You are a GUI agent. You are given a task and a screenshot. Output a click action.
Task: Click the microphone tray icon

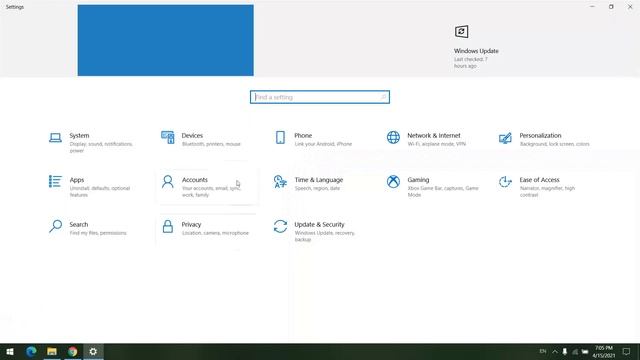pos(565,351)
